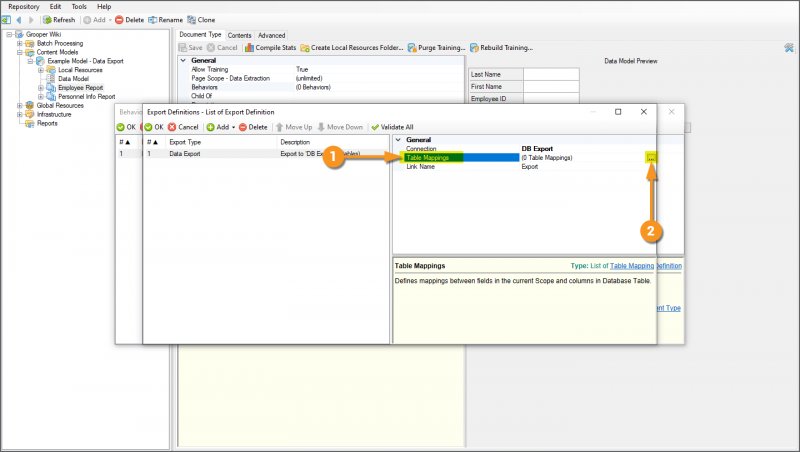800x452 pixels.
Task: Select Data Model in the tree
Action: pos(73,79)
